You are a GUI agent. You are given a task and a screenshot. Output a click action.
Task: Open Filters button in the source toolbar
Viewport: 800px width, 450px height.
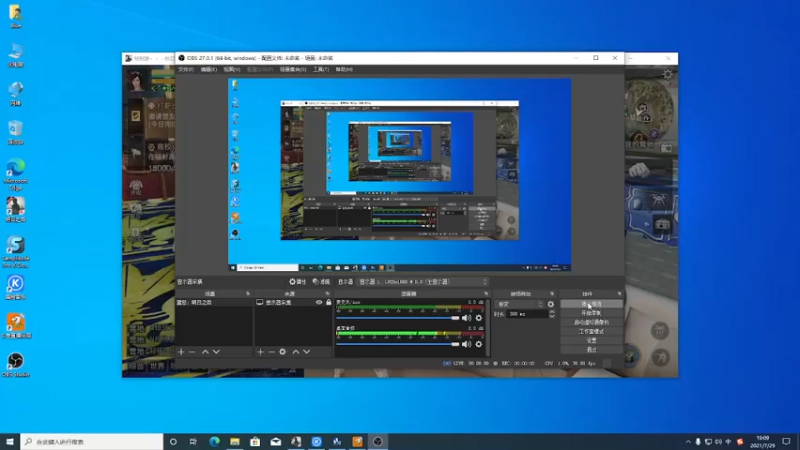pyautogui.click(x=321, y=282)
